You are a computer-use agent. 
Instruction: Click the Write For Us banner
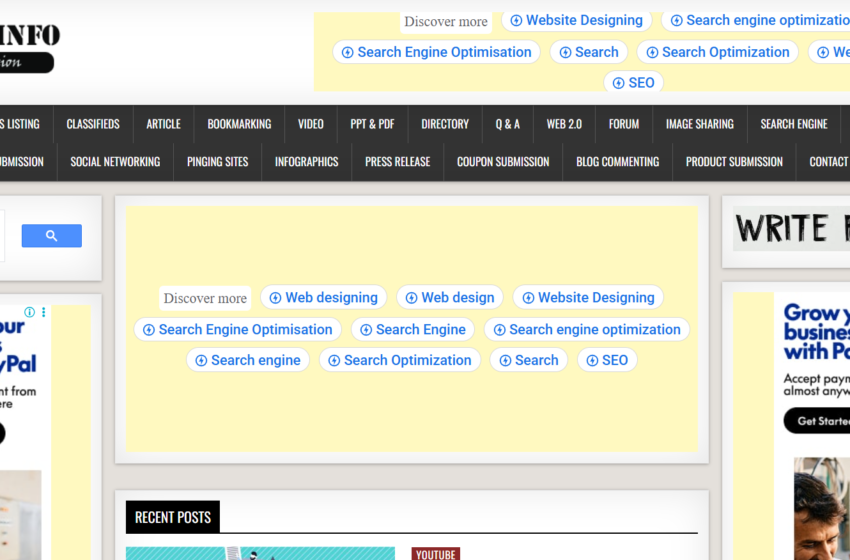[791, 229]
